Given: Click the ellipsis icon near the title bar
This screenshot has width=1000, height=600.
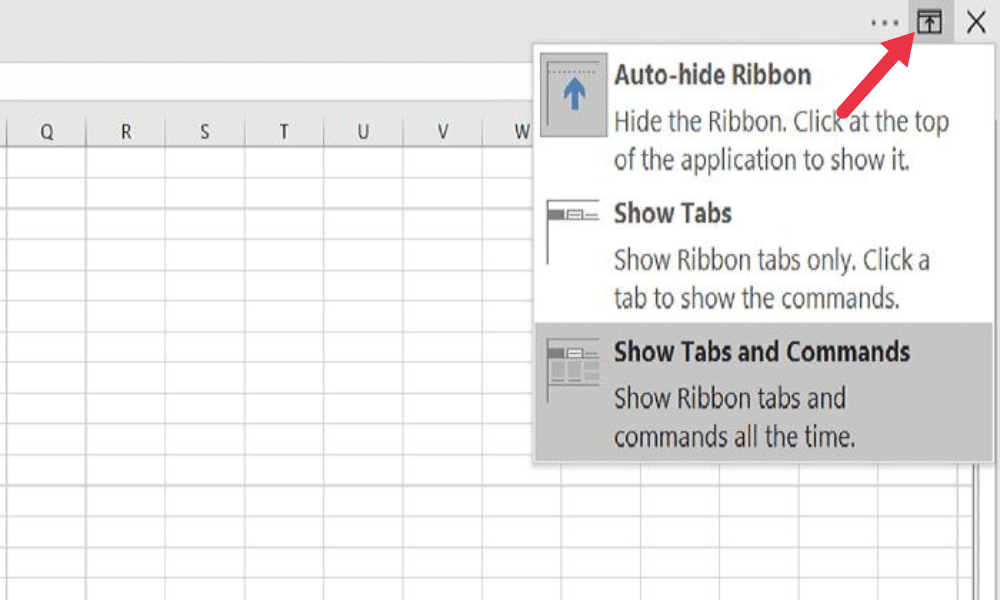Looking at the screenshot, I should click(x=886, y=20).
